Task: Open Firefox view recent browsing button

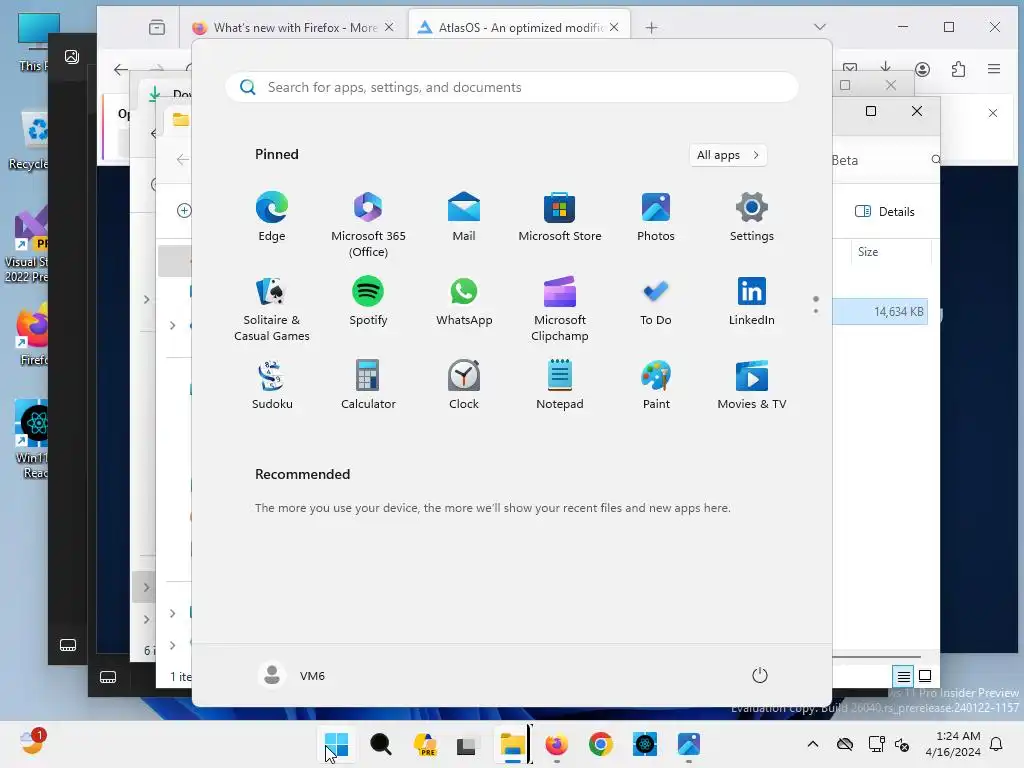Action: pos(157,27)
